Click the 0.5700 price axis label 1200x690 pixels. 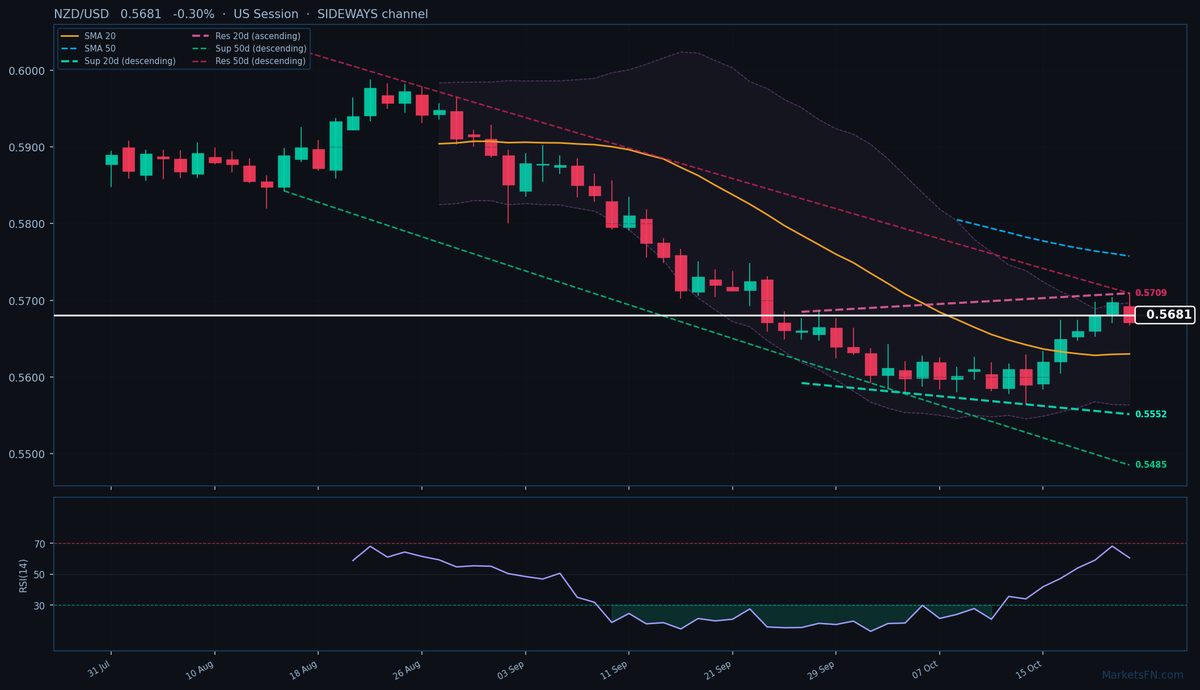(26, 301)
